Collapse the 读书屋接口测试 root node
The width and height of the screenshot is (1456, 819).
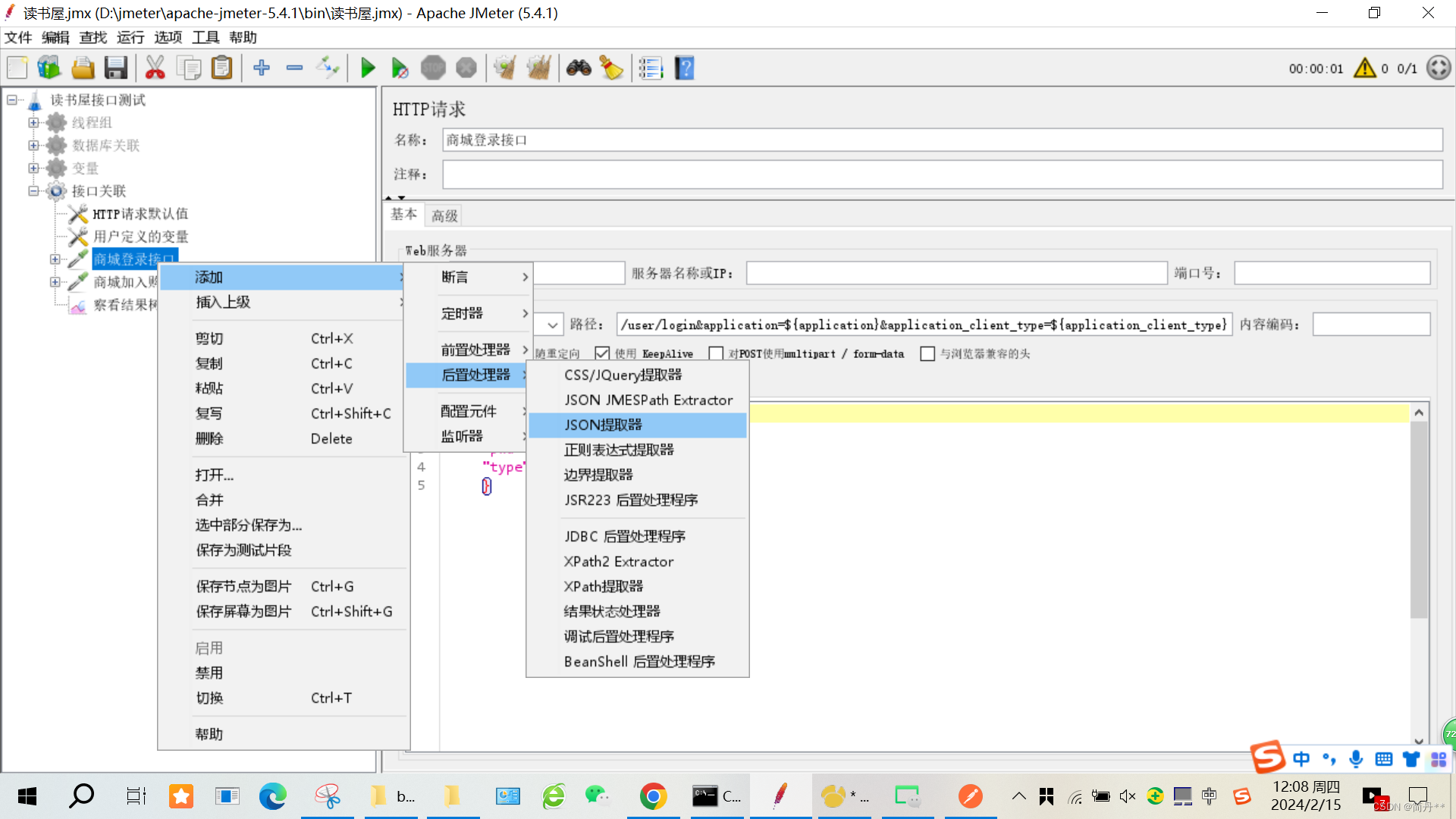point(12,100)
